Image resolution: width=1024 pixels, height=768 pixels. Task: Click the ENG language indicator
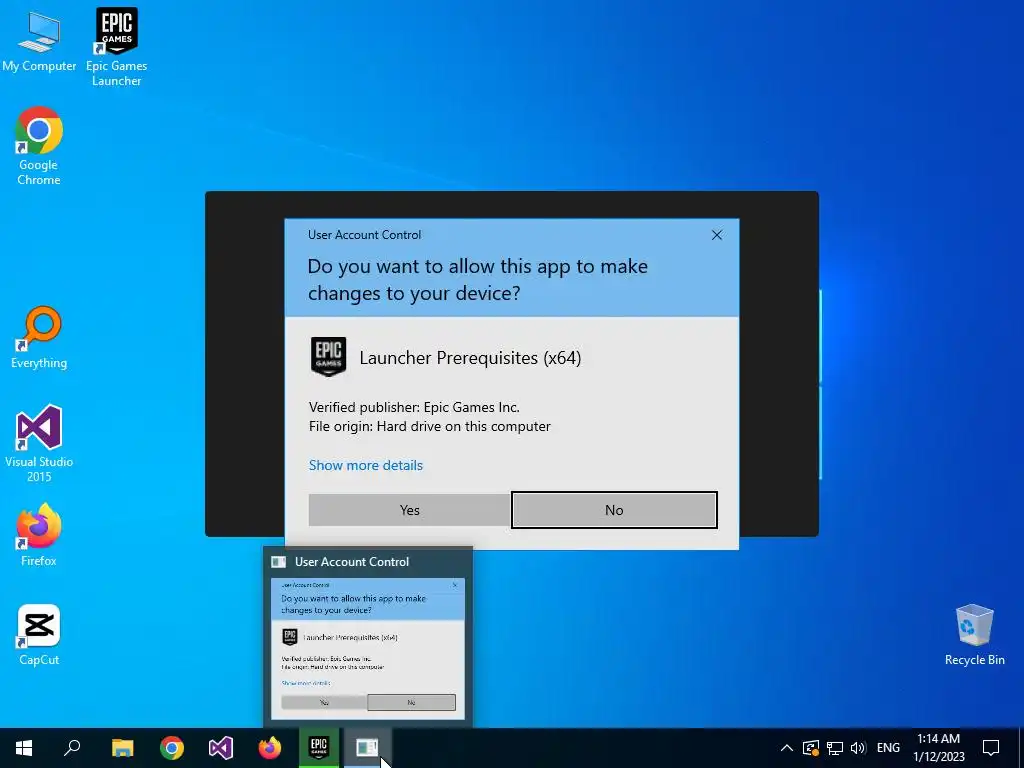(x=888, y=748)
